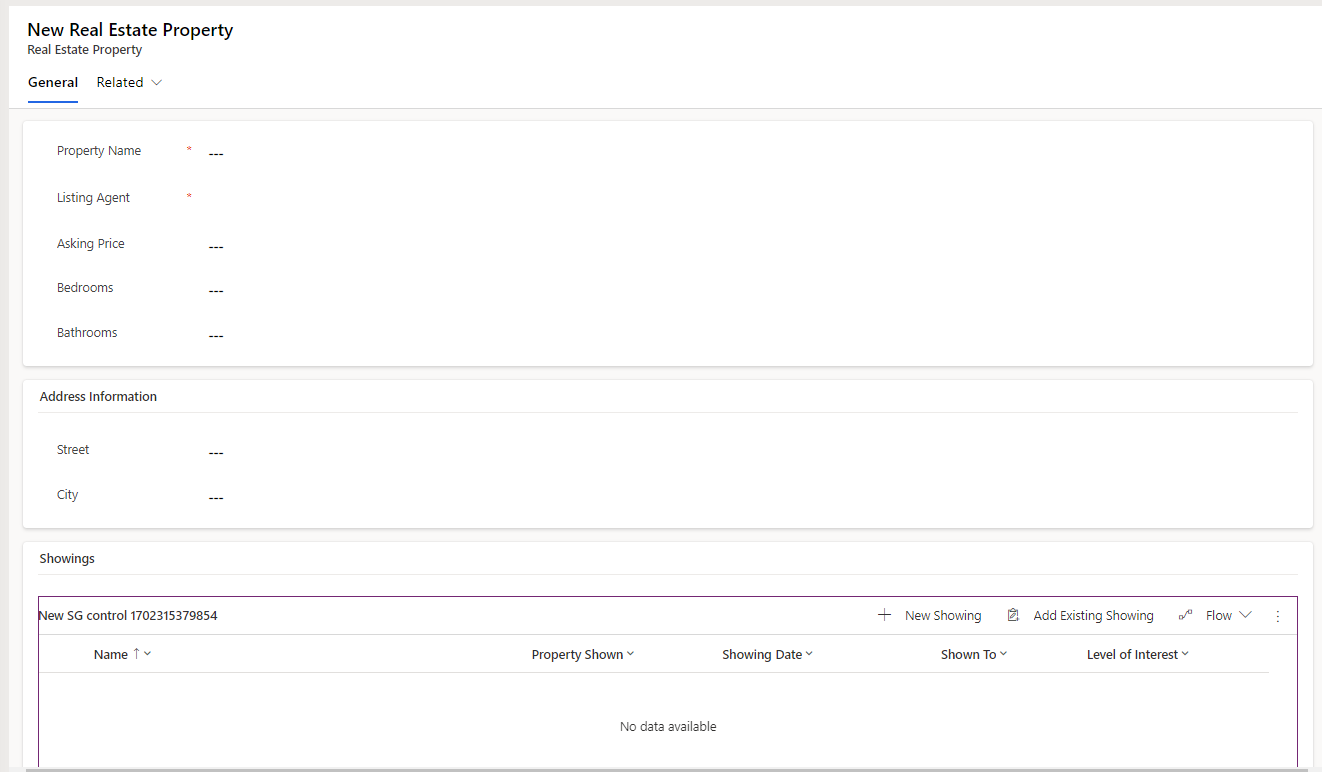Viewport: 1322px width, 772px height.
Task: Switch to the General tab
Action: [53, 82]
